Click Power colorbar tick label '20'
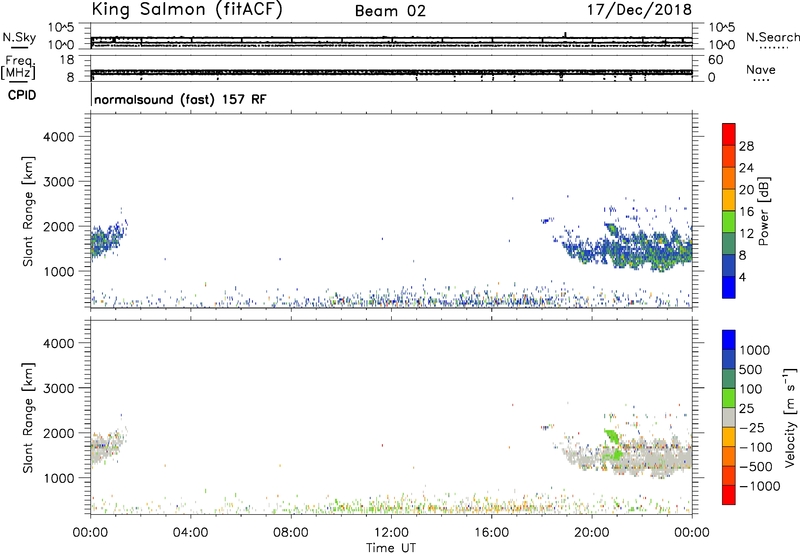 [x=746, y=190]
